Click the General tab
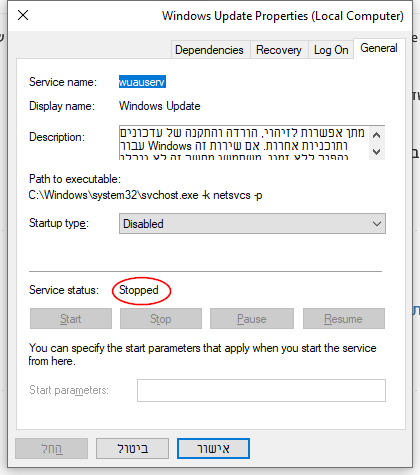The height and width of the screenshot is (475, 420). (x=379, y=48)
